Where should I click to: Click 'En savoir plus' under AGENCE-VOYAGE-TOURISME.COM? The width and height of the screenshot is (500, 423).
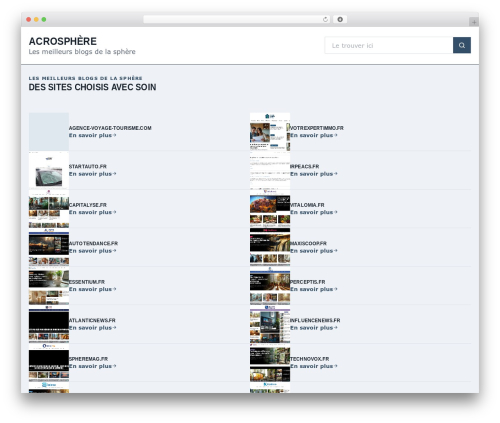point(92,135)
